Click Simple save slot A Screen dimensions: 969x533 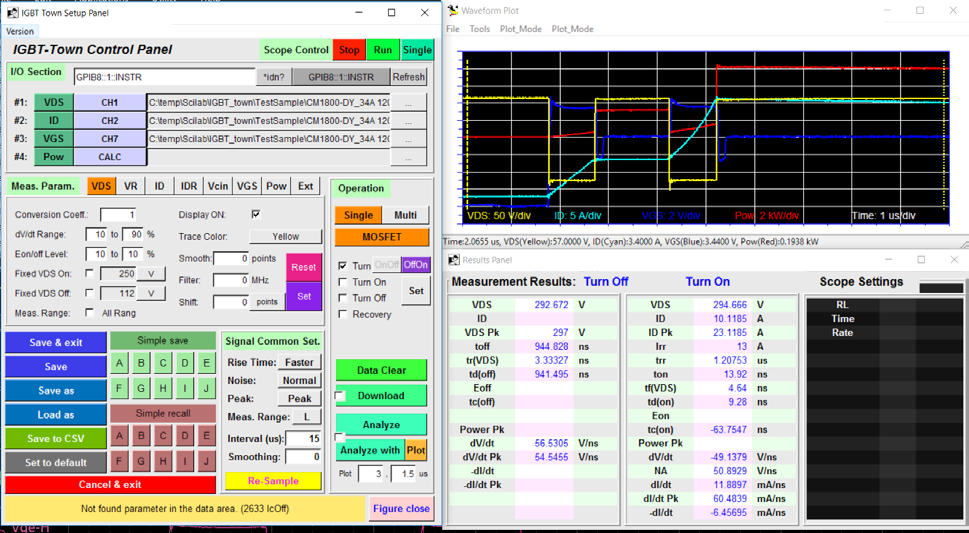click(x=119, y=364)
